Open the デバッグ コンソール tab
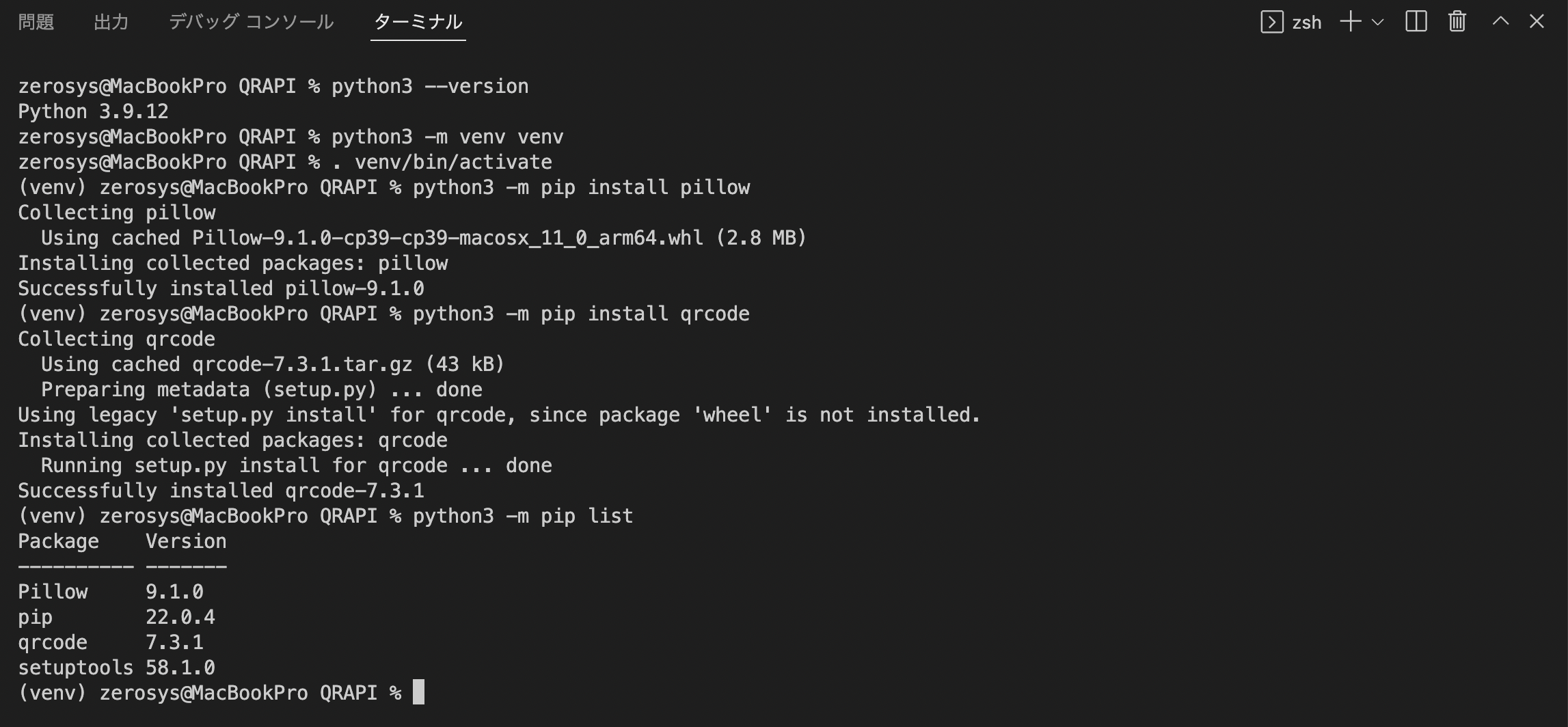 pyautogui.click(x=251, y=22)
